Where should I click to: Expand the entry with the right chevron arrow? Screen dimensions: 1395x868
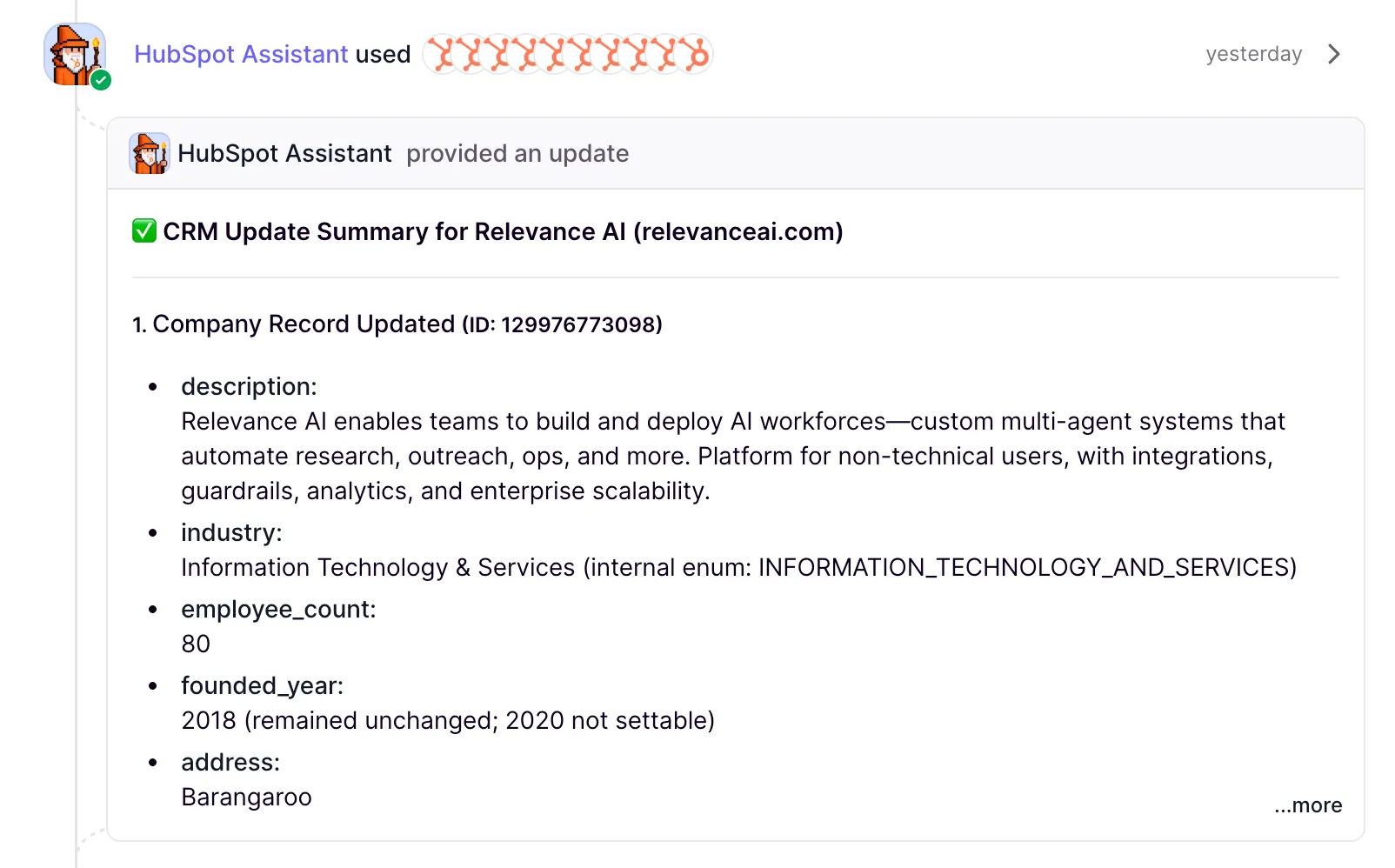[1334, 54]
